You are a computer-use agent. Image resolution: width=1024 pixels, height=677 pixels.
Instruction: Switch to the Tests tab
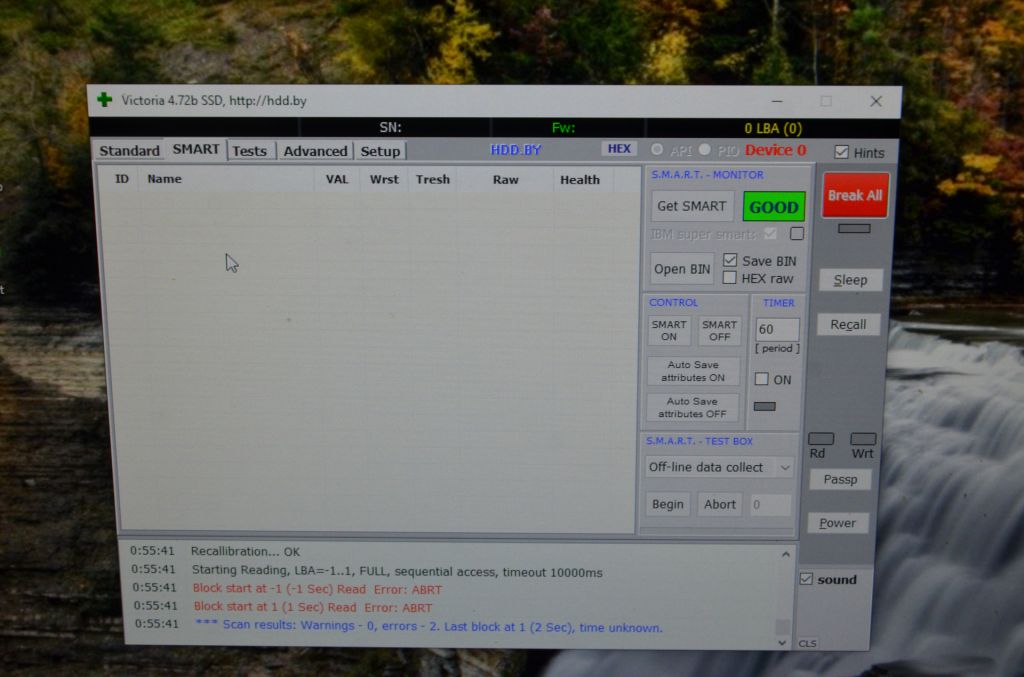tap(249, 151)
